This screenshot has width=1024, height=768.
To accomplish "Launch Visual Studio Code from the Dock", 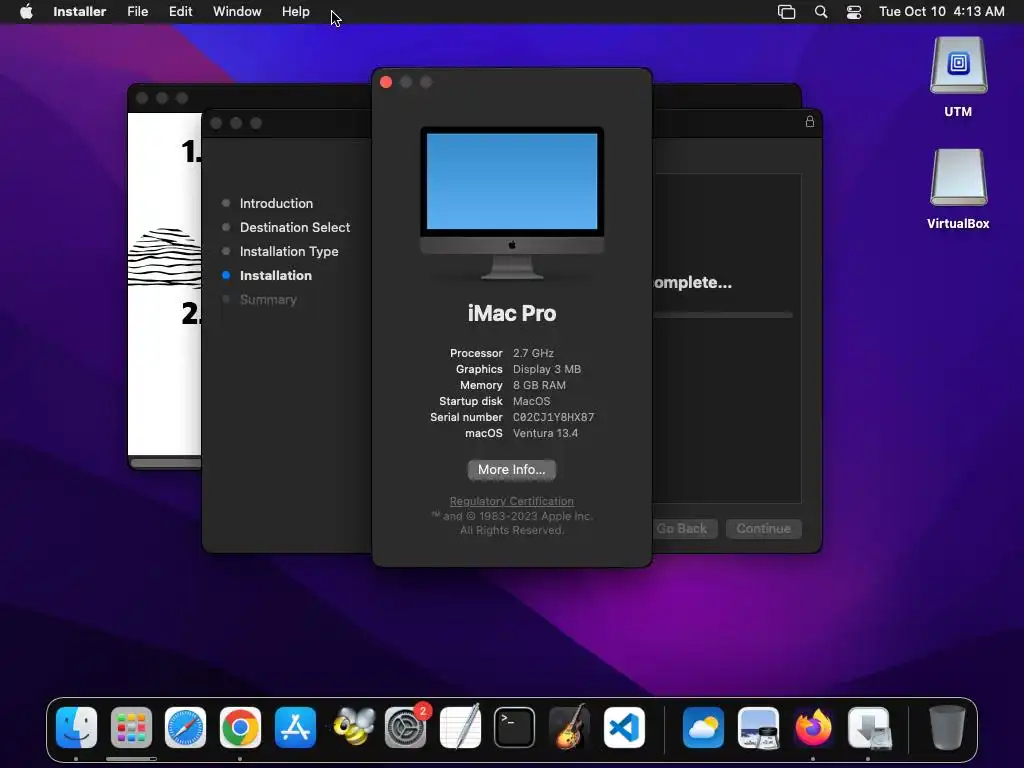I will [624, 728].
